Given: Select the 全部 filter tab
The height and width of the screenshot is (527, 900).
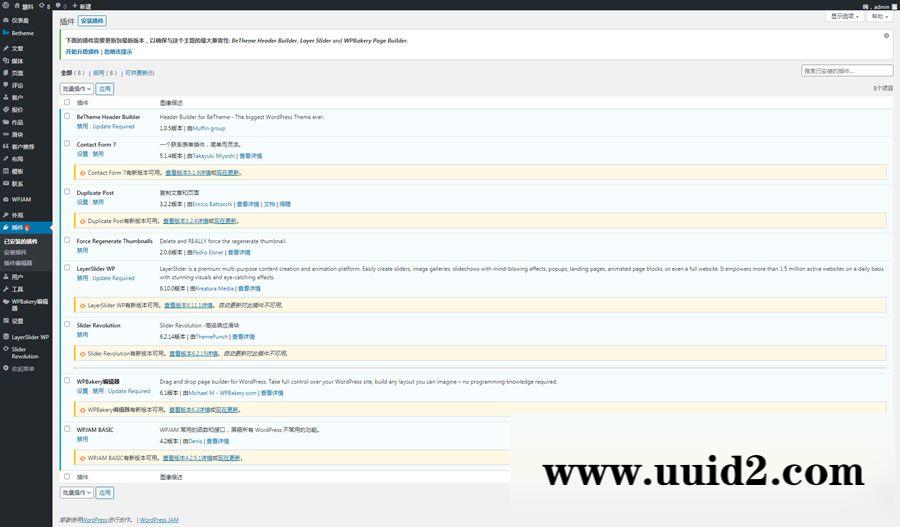Looking at the screenshot, I should tap(72, 73).
